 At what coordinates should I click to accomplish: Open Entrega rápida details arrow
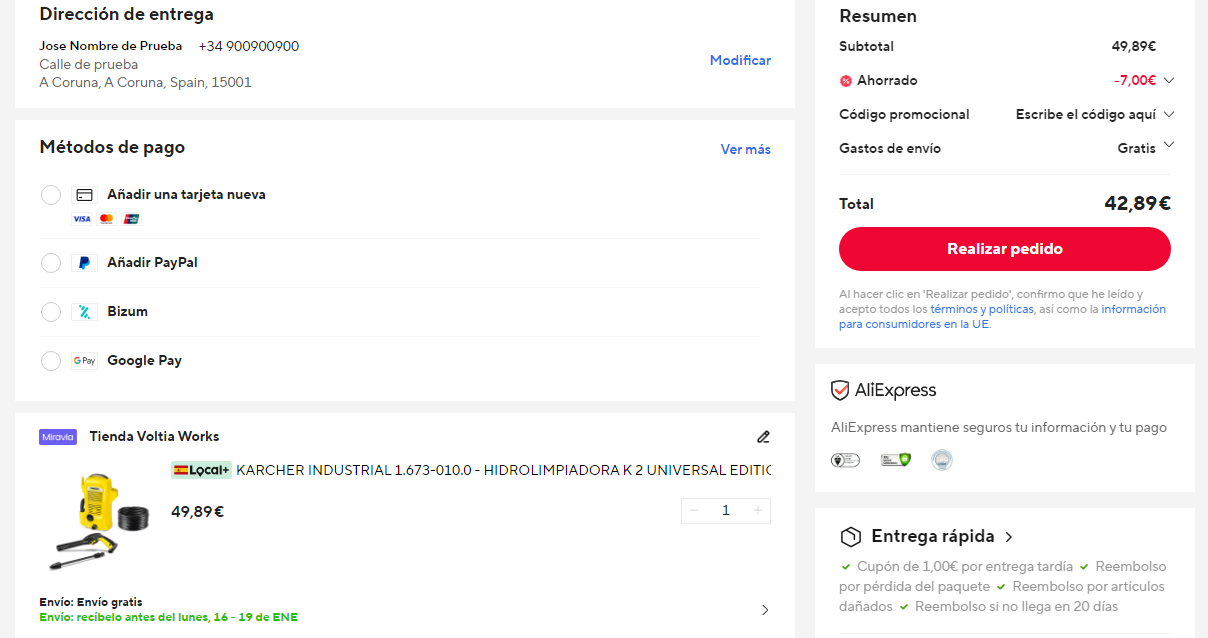click(x=1008, y=537)
